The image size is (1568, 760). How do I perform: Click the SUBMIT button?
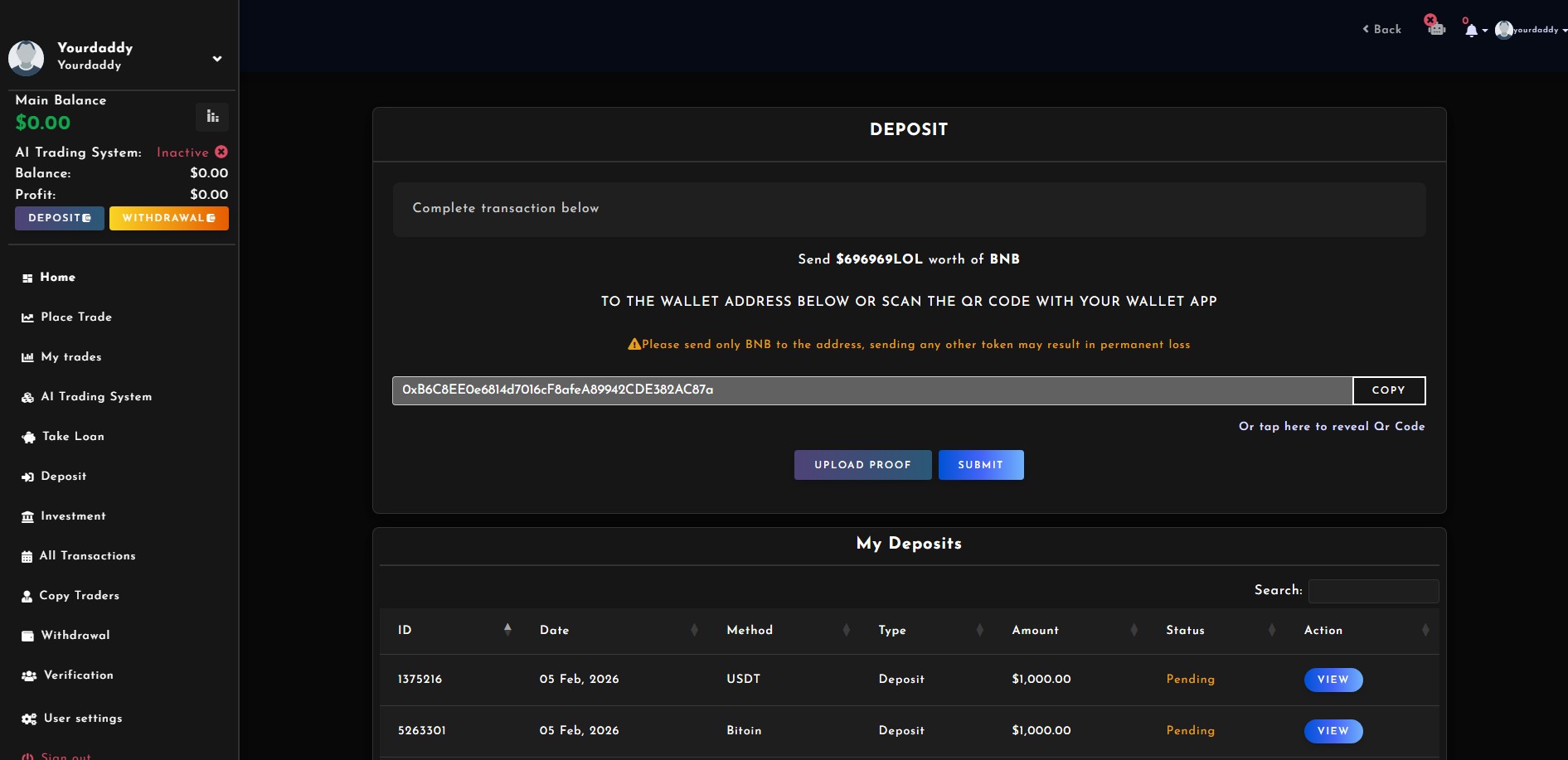(981, 465)
